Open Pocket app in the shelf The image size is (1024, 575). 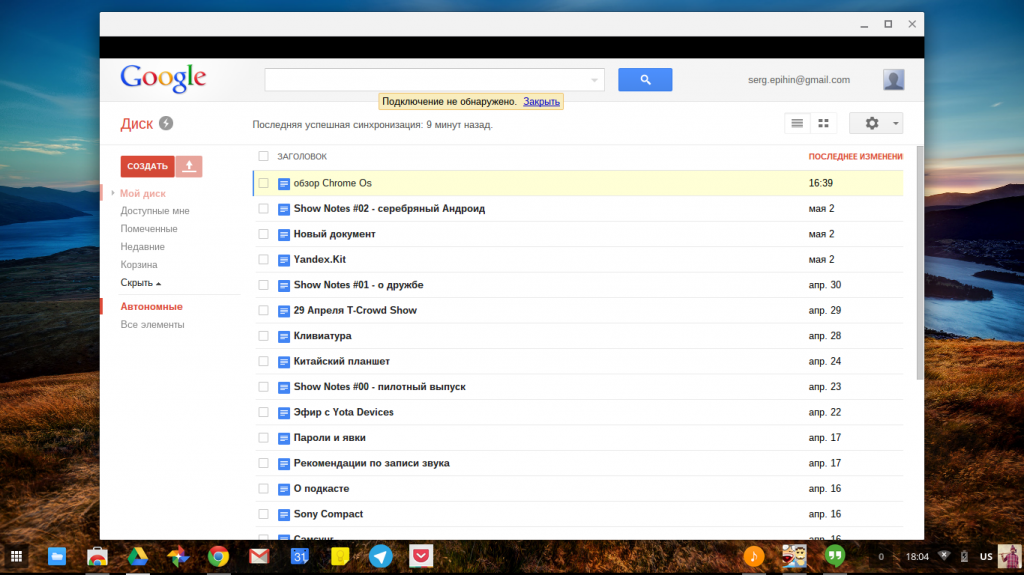[421, 557]
